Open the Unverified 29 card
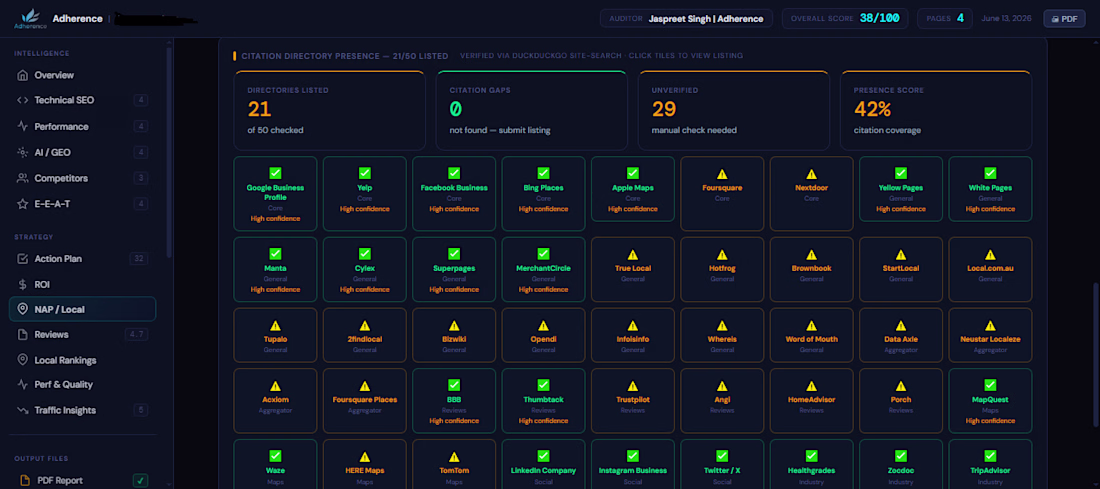The height and width of the screenshot is (489, 1100). click(734, 110)
